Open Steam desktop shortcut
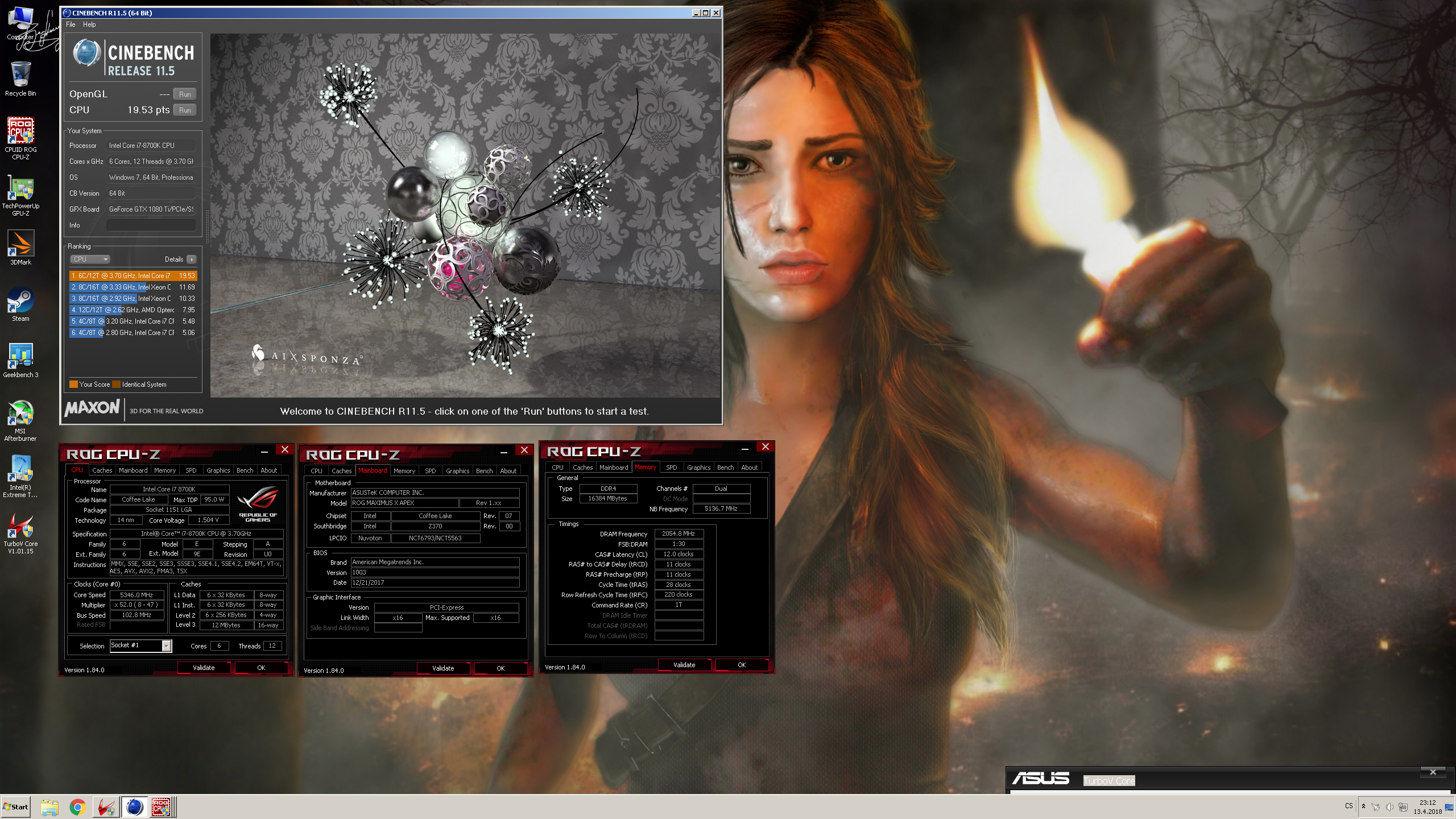The image size is (1456, 819). pos(20,304)
